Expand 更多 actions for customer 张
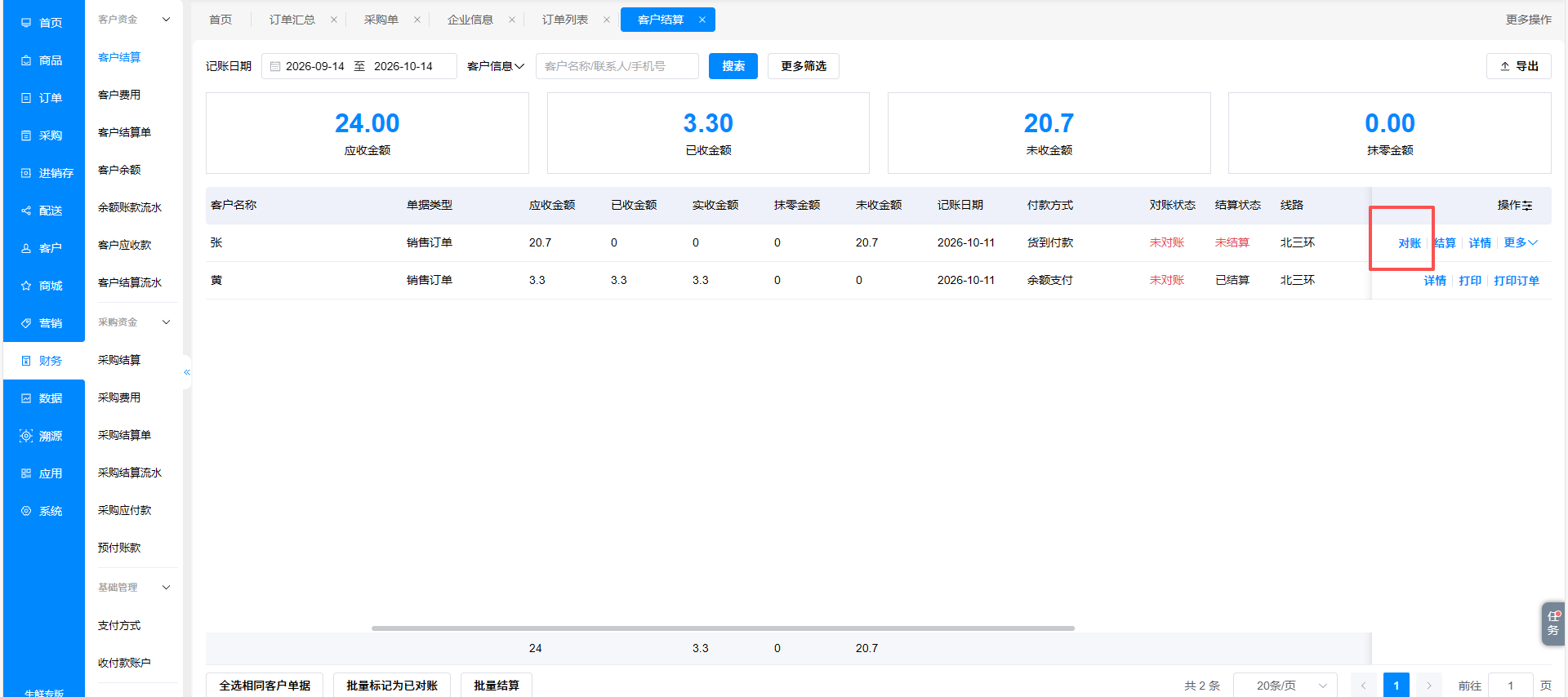Image resolution: width=1568 pixels, height=697 pixels. 1521,243
